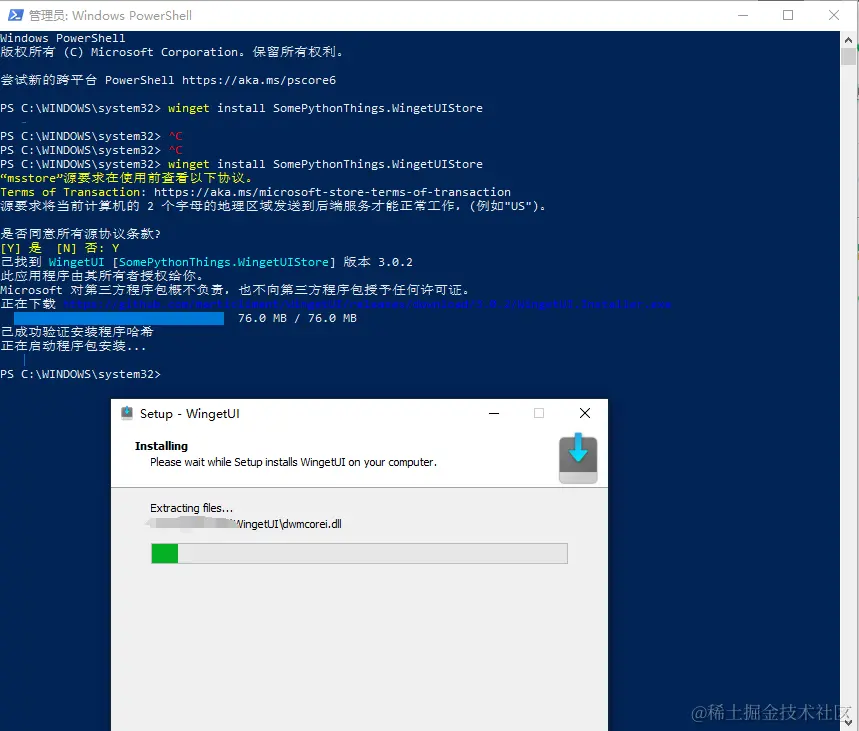Click the '已成功验证安装程序哈希' line
The width and height of the screenshot is (859, 731).
[x=77, y=332]
